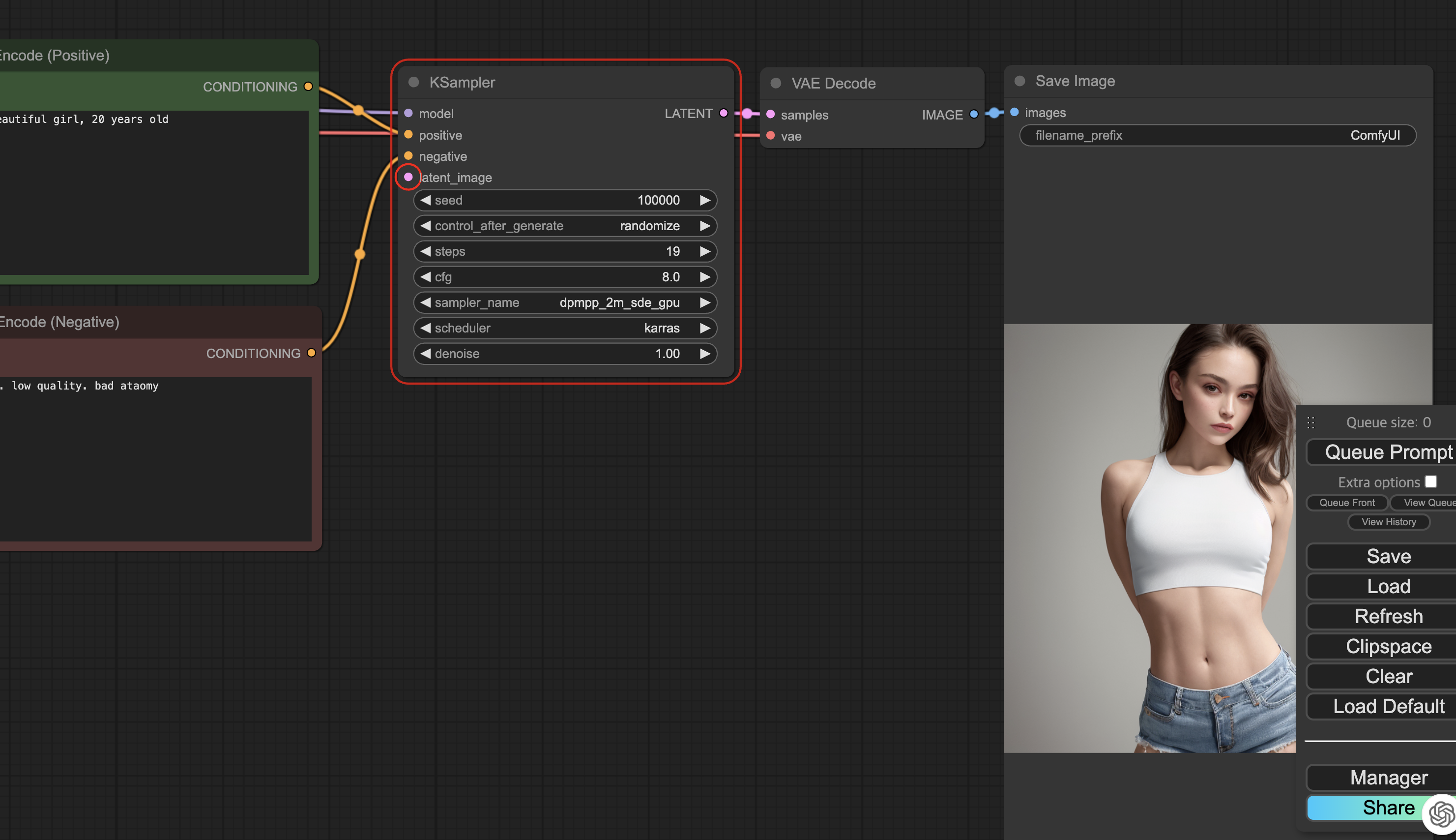The image size is (1456, 840).
Task: Click the Queue Prompt button
Action: point(1388,452)
